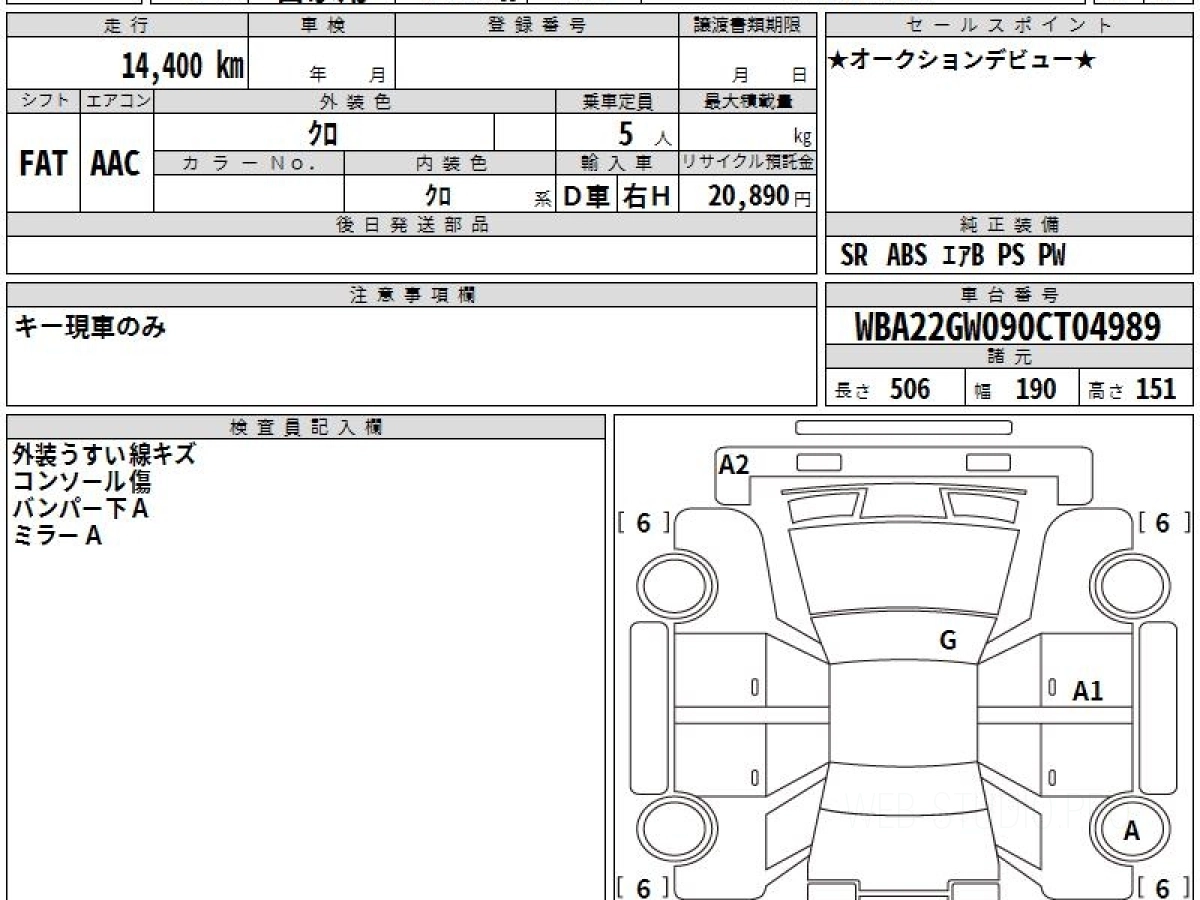This screenshot has height=900, width=1200.
Task: Select the クロ value under 内装色
Action: [x=438, y=194]
